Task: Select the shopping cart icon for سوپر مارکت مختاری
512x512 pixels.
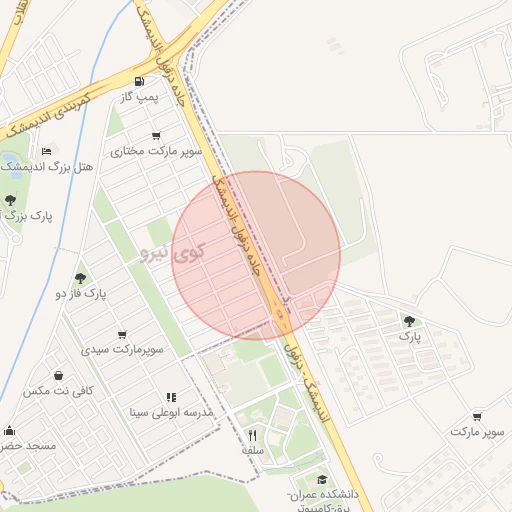Action: [156, 136]
